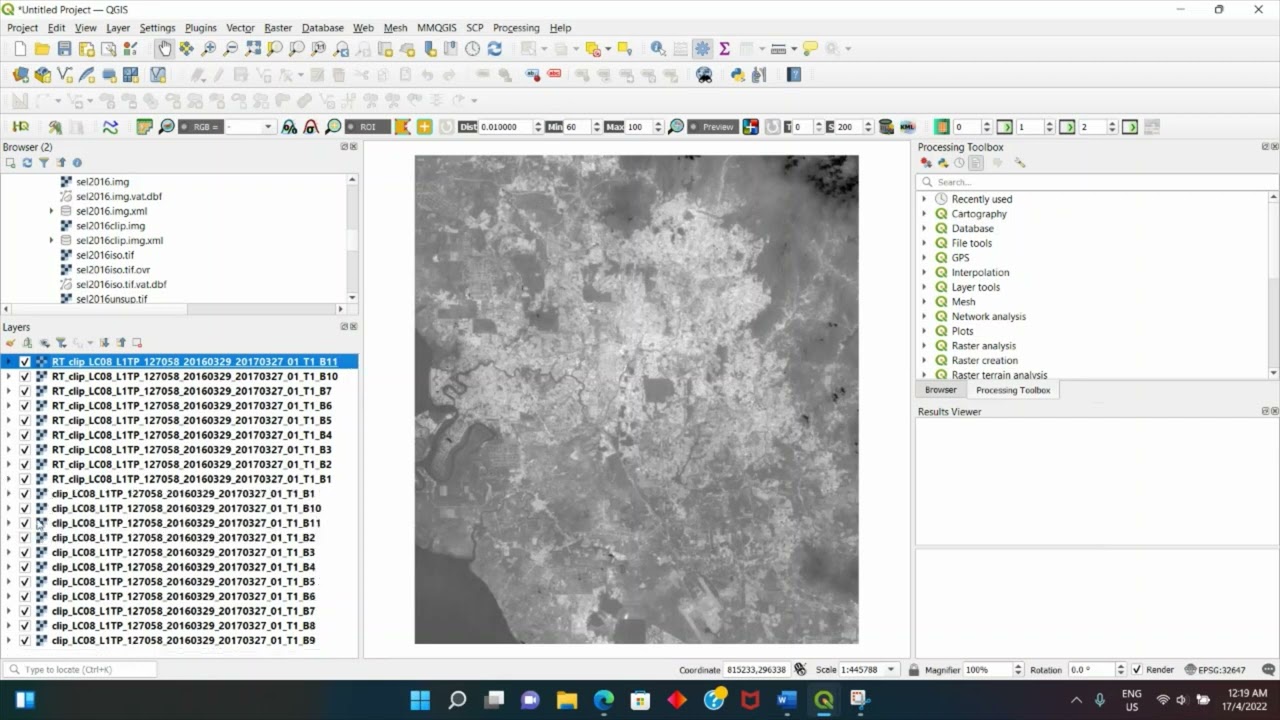Activate the Zoom In magnifier tool
Image resolution: width=1280 pixels, height=720 pixels.
pos(208,48)
